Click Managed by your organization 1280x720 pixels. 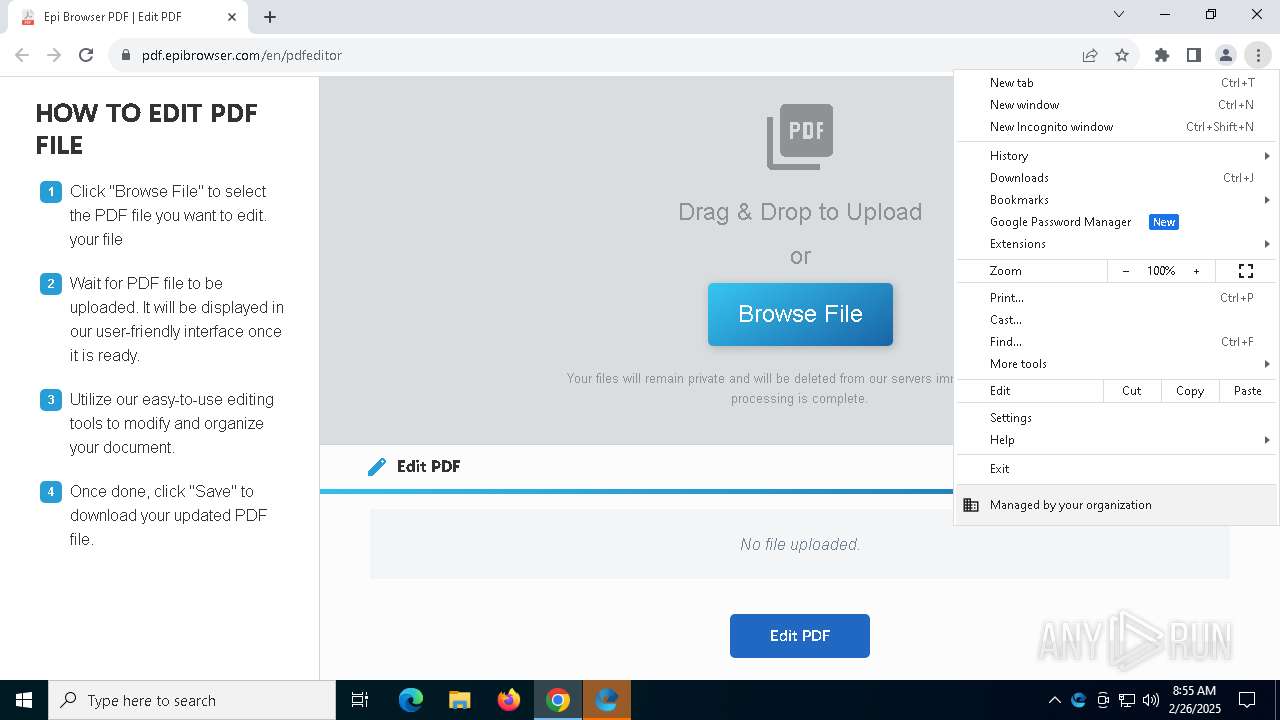(x=1116, y=505)
